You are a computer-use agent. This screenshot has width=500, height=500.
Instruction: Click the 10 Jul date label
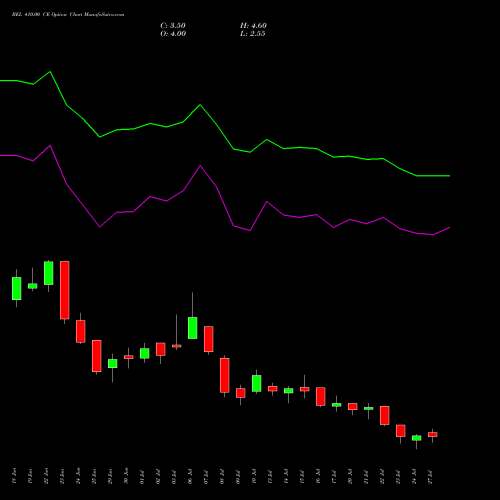click(254, 476)
